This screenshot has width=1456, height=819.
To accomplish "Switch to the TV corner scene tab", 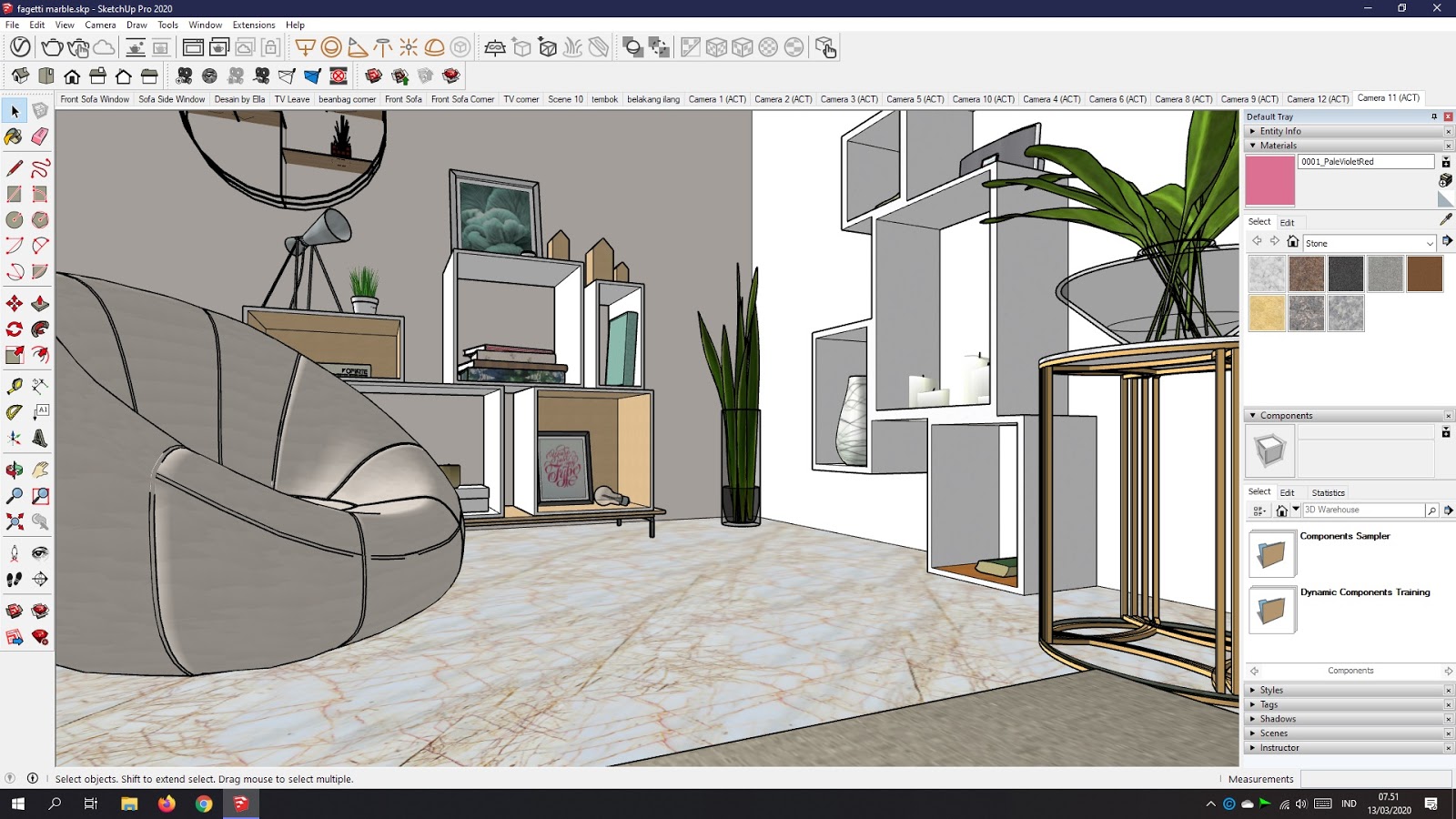I will 521,99.
